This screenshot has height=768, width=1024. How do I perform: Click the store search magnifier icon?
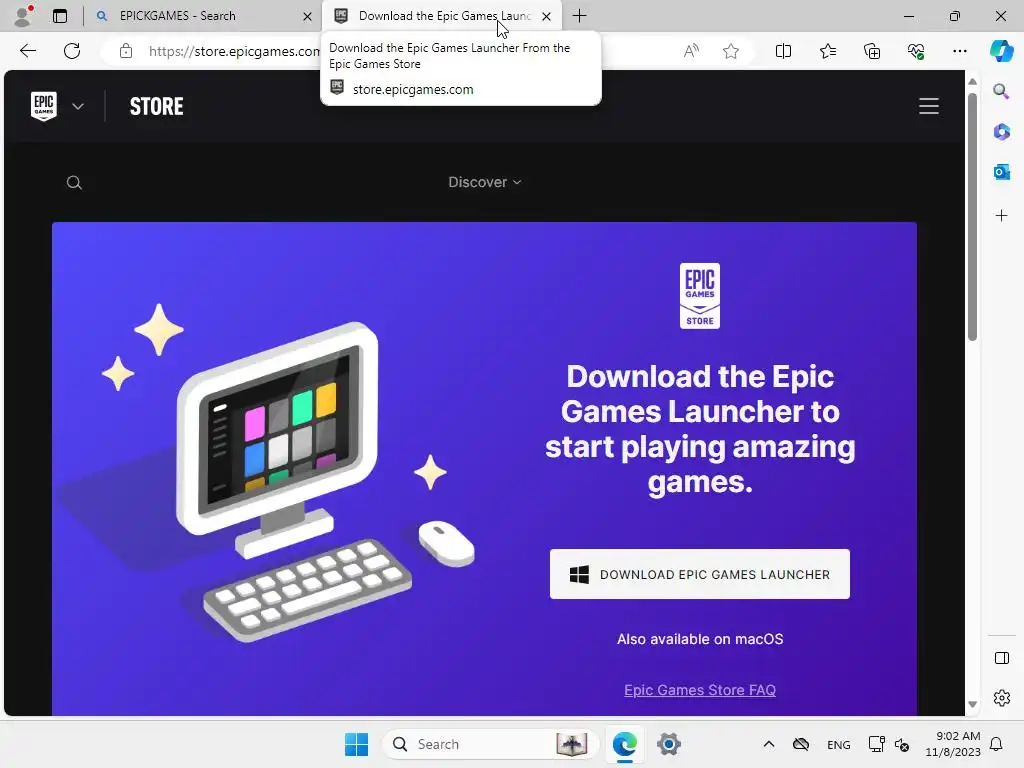coord(74,182)
